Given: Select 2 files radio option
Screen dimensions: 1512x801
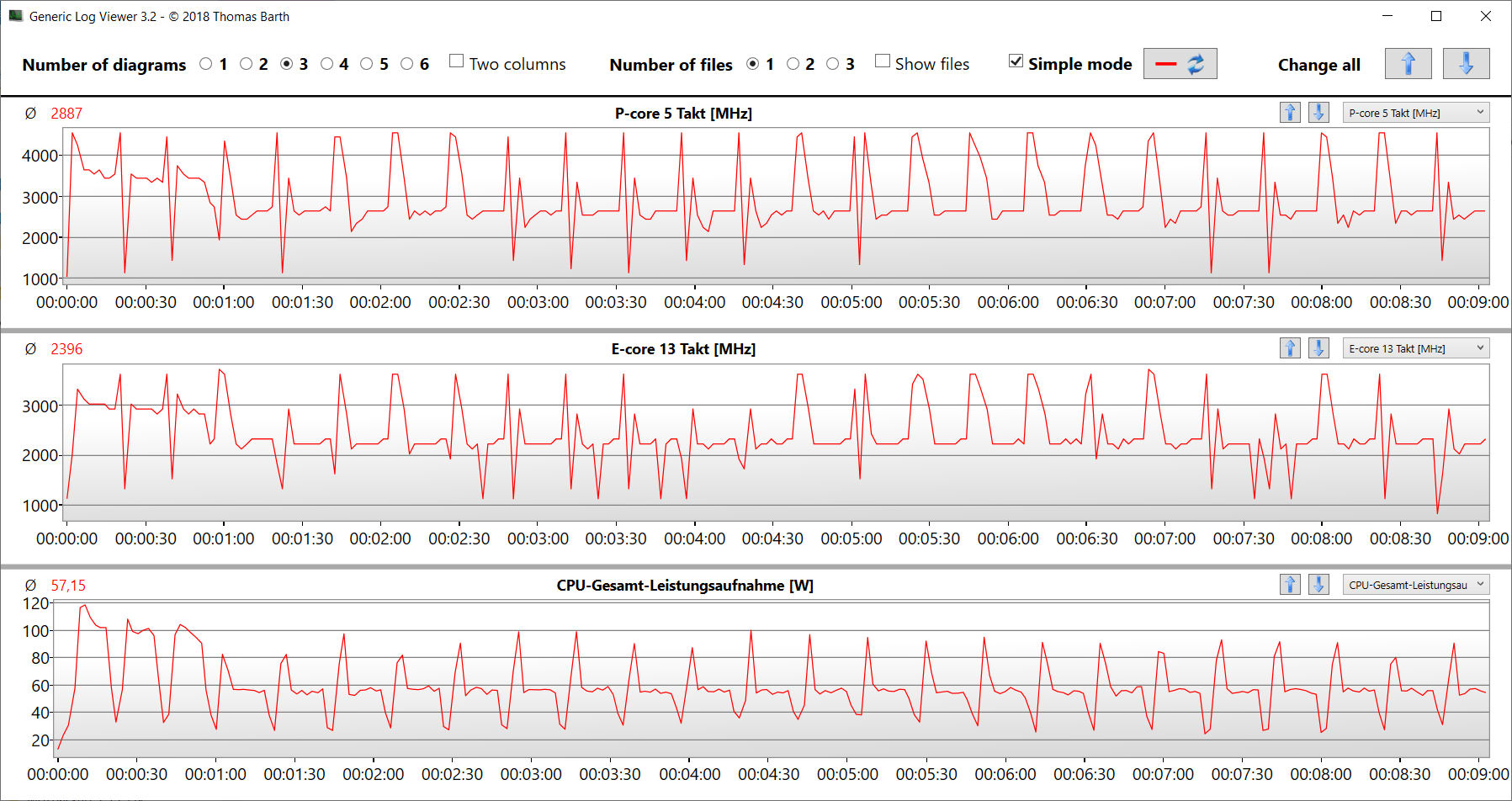Looking at the screenshot, I should click(x=793, y=64).
